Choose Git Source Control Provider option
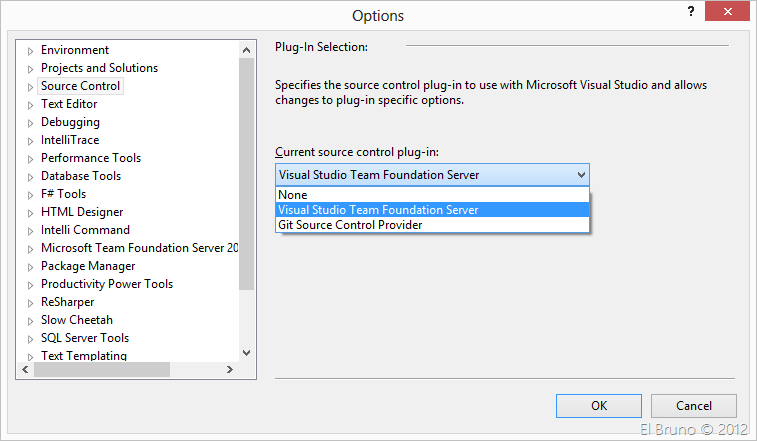This screenshot has width=757, height=441. [x=350, y=225]
